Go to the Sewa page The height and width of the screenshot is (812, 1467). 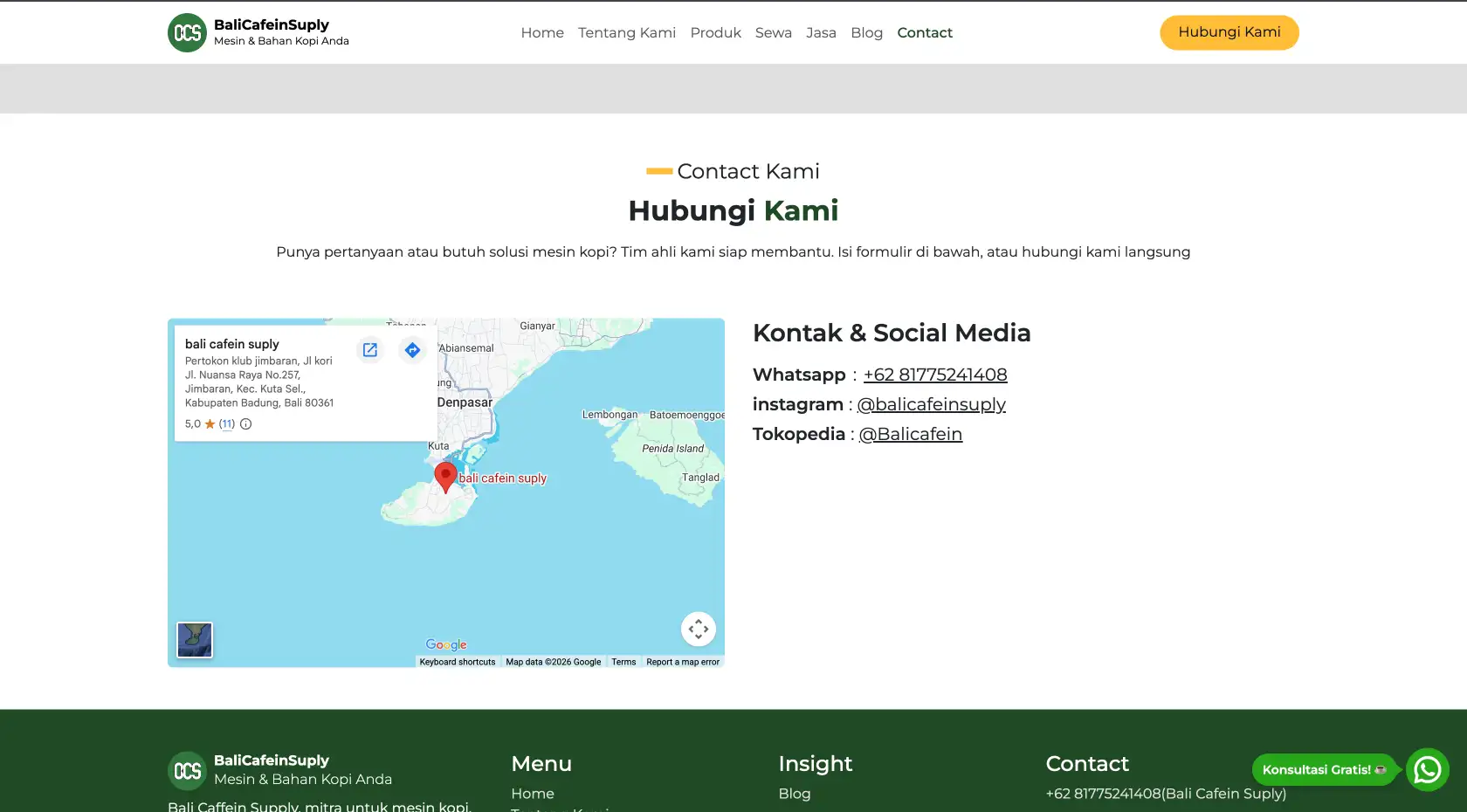(774, 32)
